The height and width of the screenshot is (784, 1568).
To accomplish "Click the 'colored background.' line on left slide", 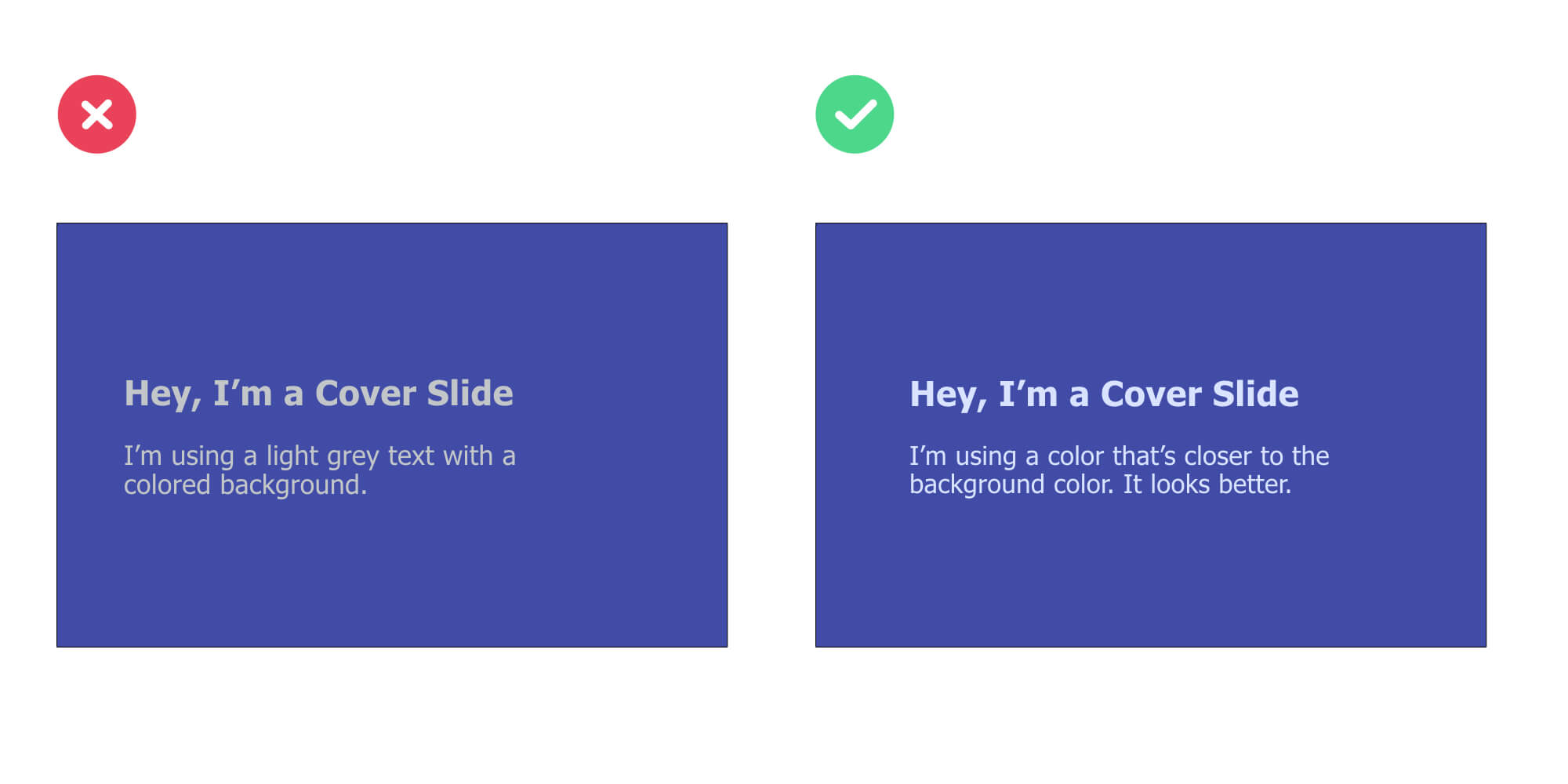I will click(245, 485).
